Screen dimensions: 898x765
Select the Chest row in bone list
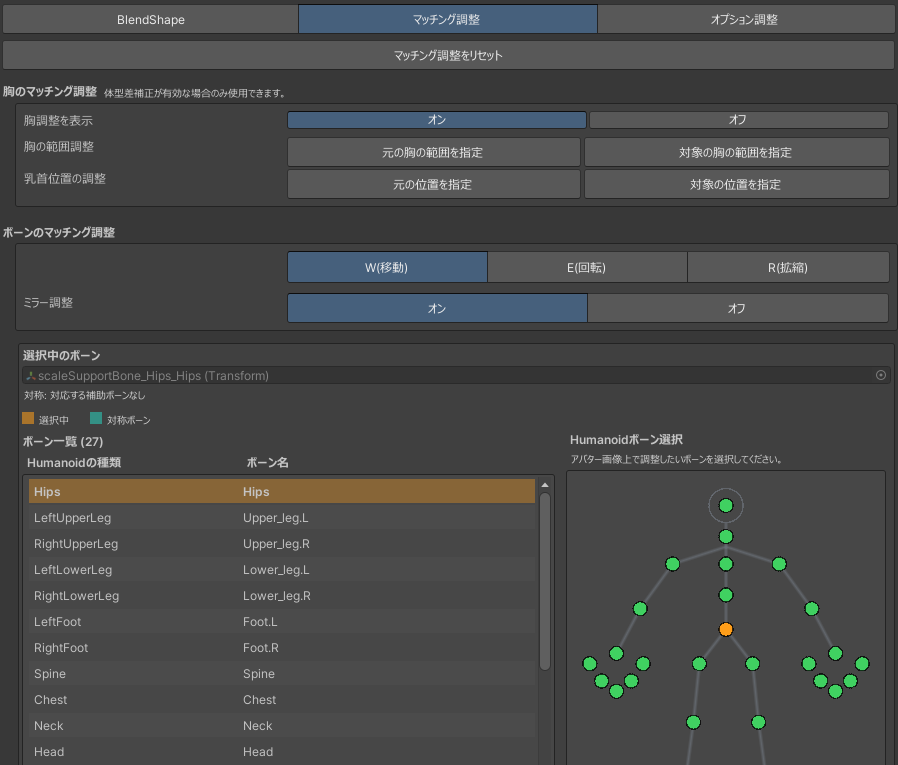pyautogui.click(x=282, y=700)
